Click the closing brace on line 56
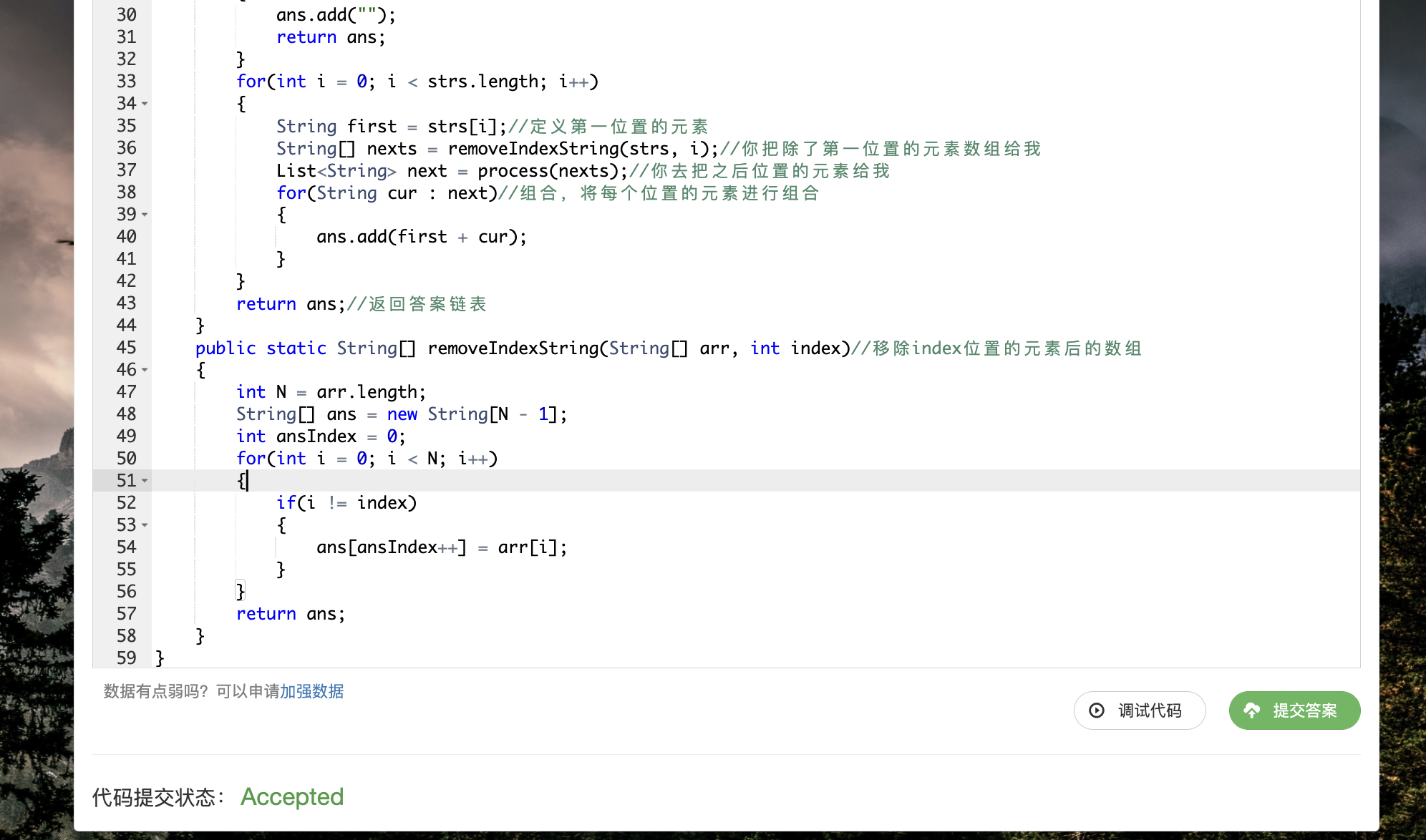 [x=241, y=592]
